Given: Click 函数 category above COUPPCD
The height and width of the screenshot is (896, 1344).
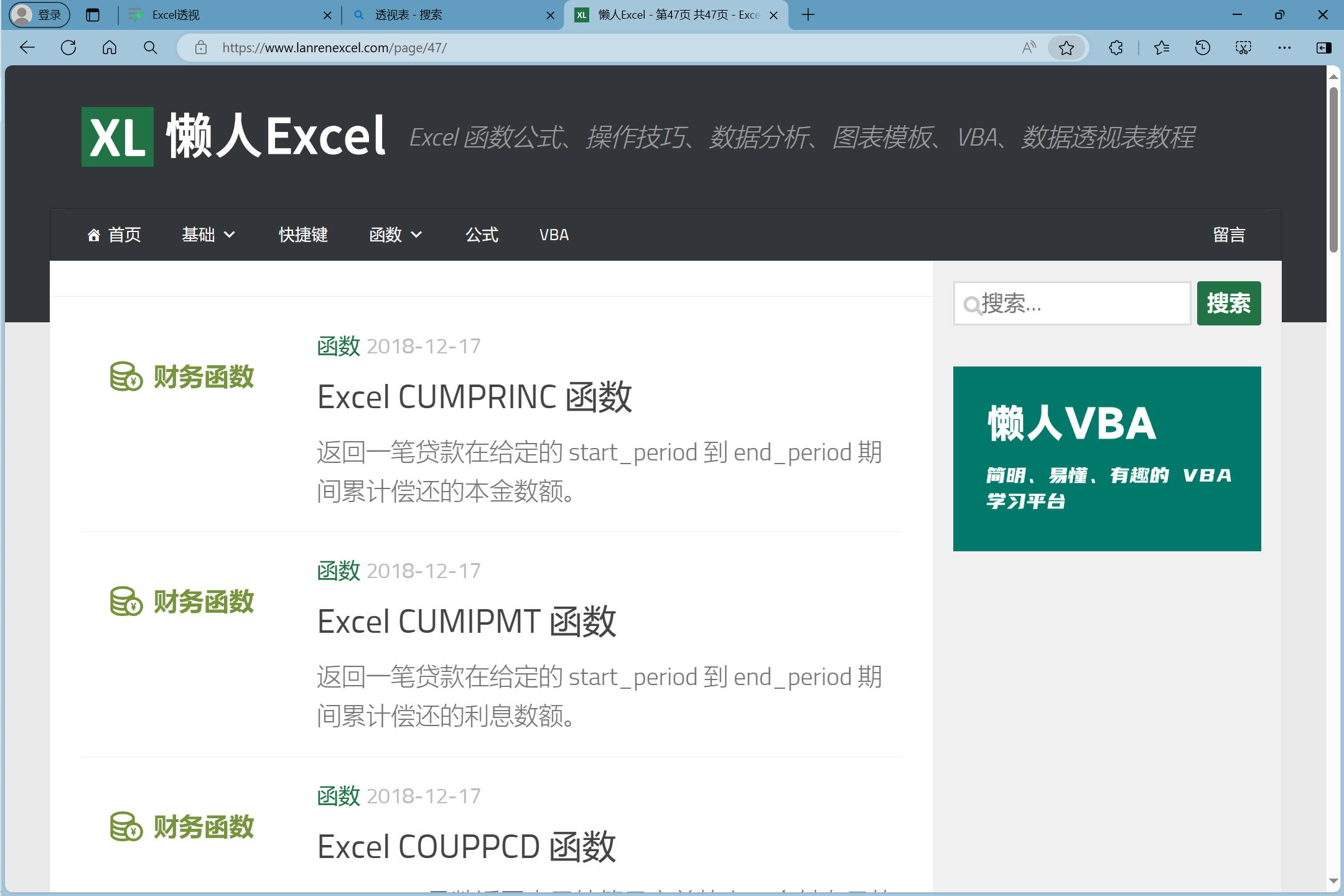Looking at the screenshot, I should tap(338, 796).
